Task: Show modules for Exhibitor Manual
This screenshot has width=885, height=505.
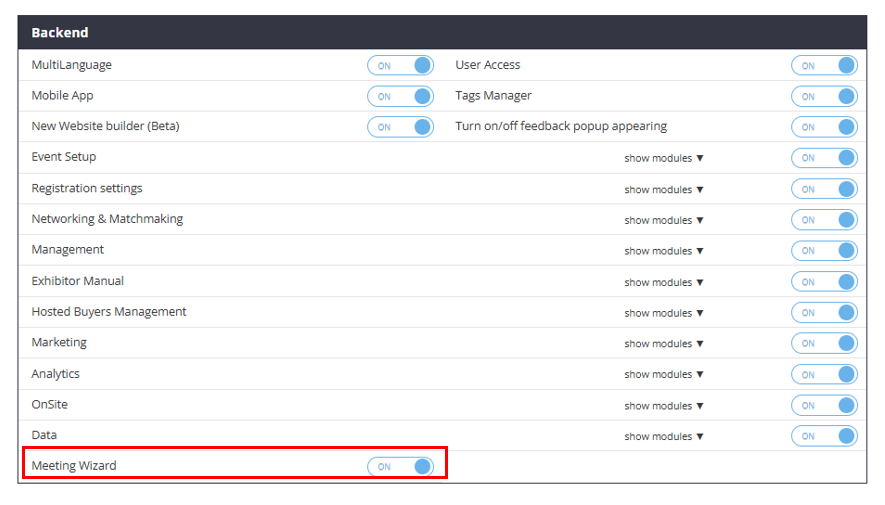Action: point(664,282)
